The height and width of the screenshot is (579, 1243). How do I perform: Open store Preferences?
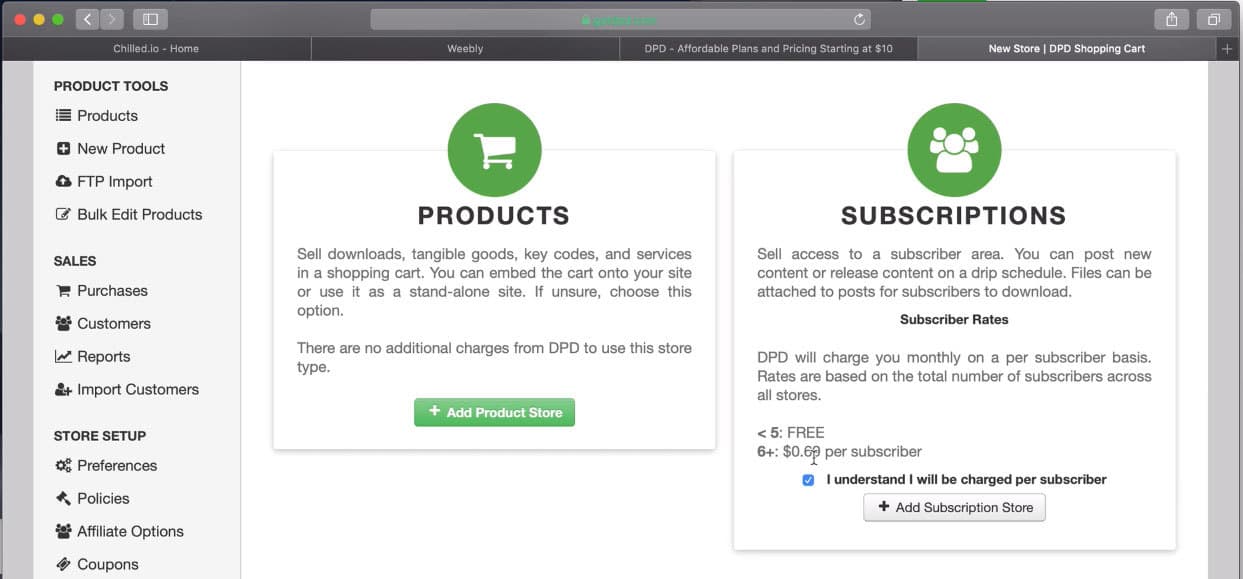coord(116,466)
